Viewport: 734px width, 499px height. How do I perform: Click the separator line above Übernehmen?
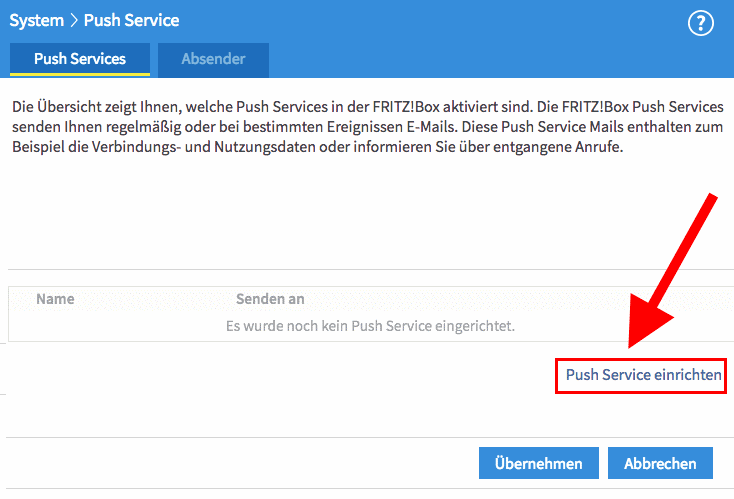(x=370, y=438)
